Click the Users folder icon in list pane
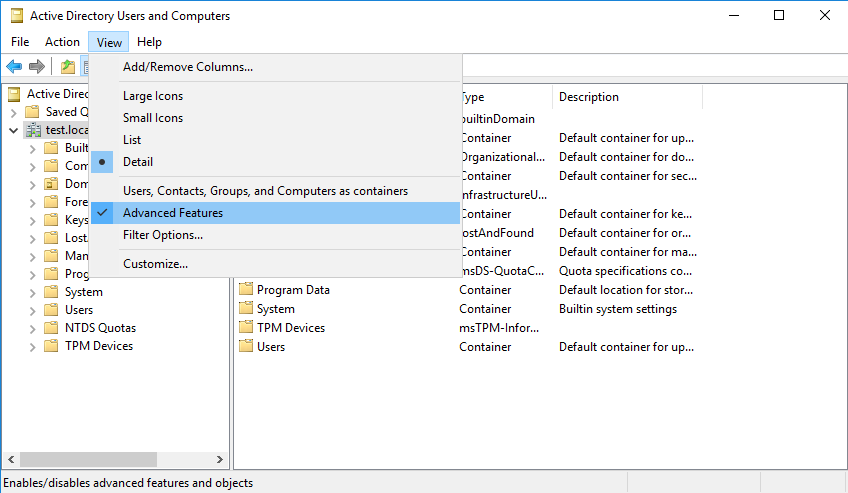 246,347
